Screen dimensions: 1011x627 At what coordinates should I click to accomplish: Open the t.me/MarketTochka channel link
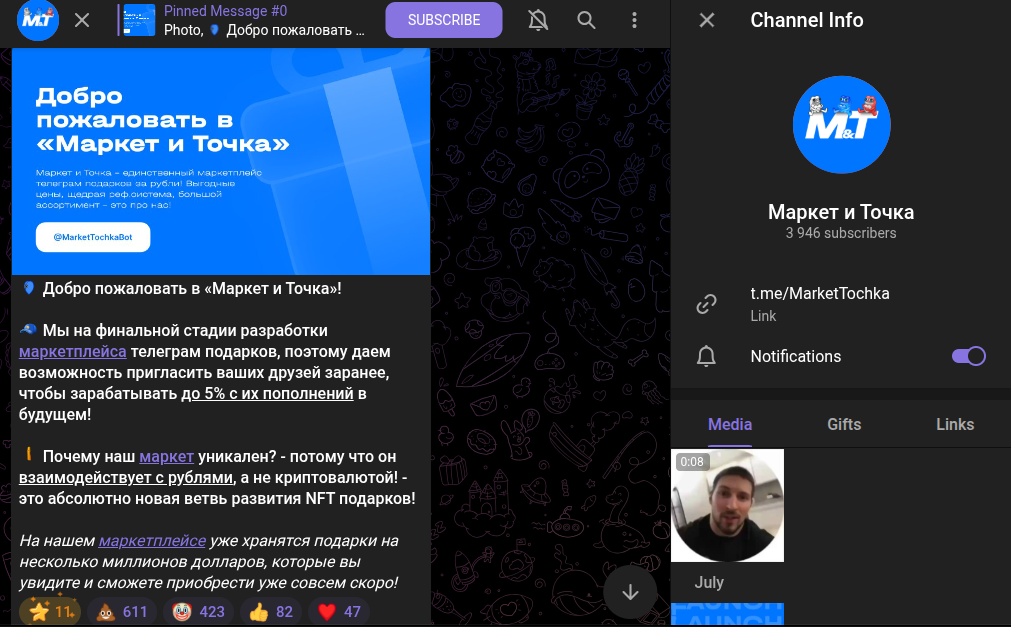click(x=819, y=294)
